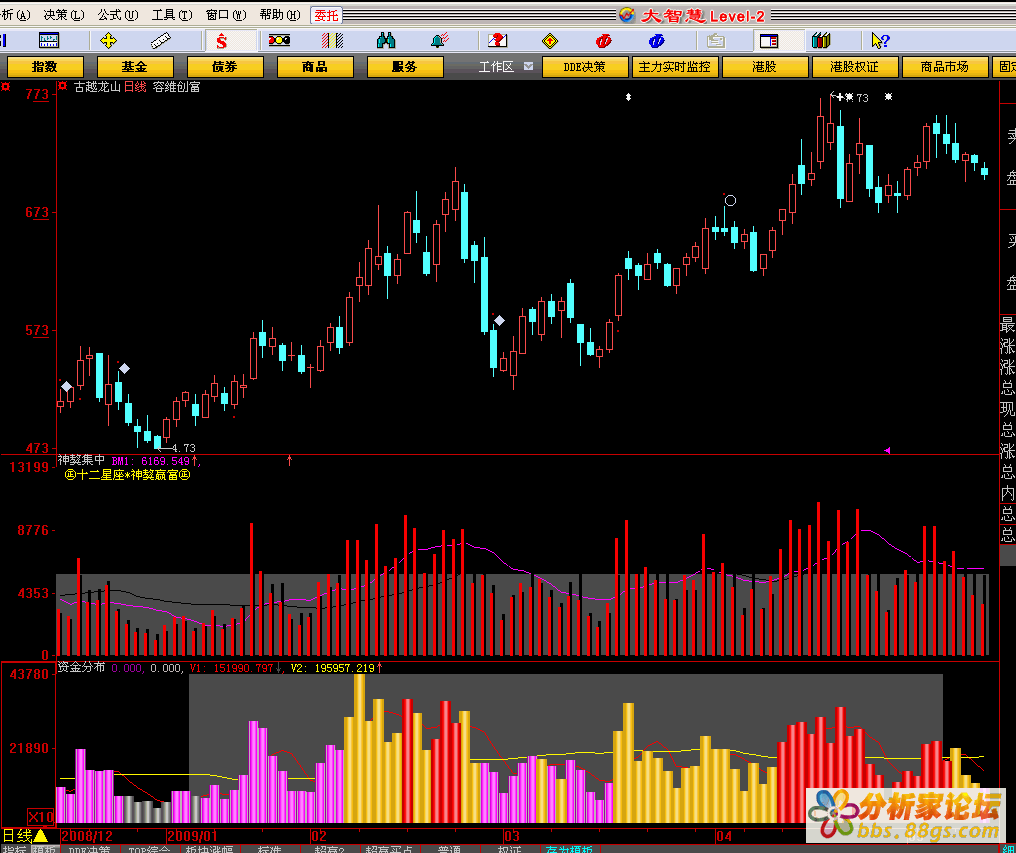Open the 公式(U) menu

[117, 14]
